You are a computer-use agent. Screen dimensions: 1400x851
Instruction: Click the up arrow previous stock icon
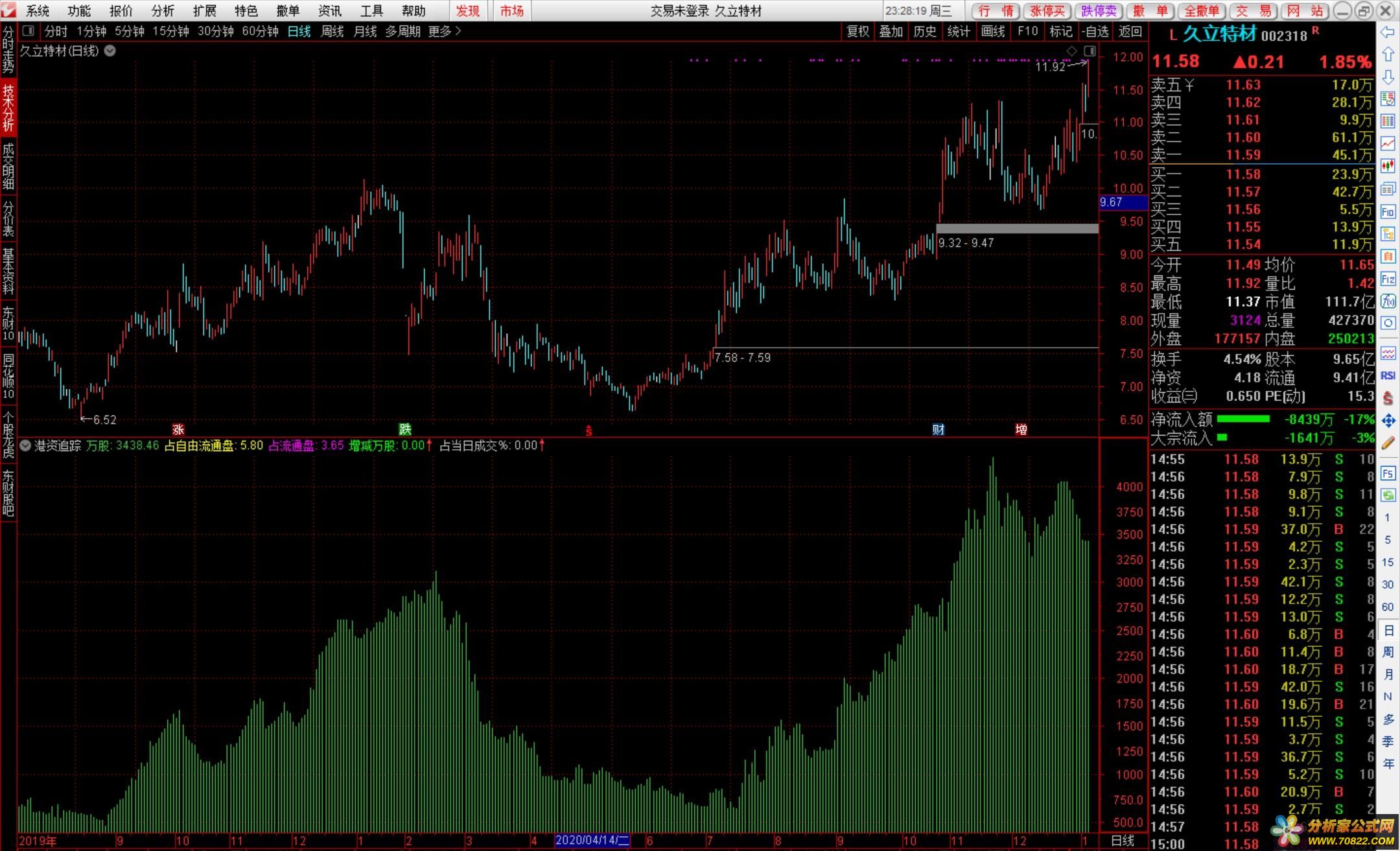[1388, 54]
